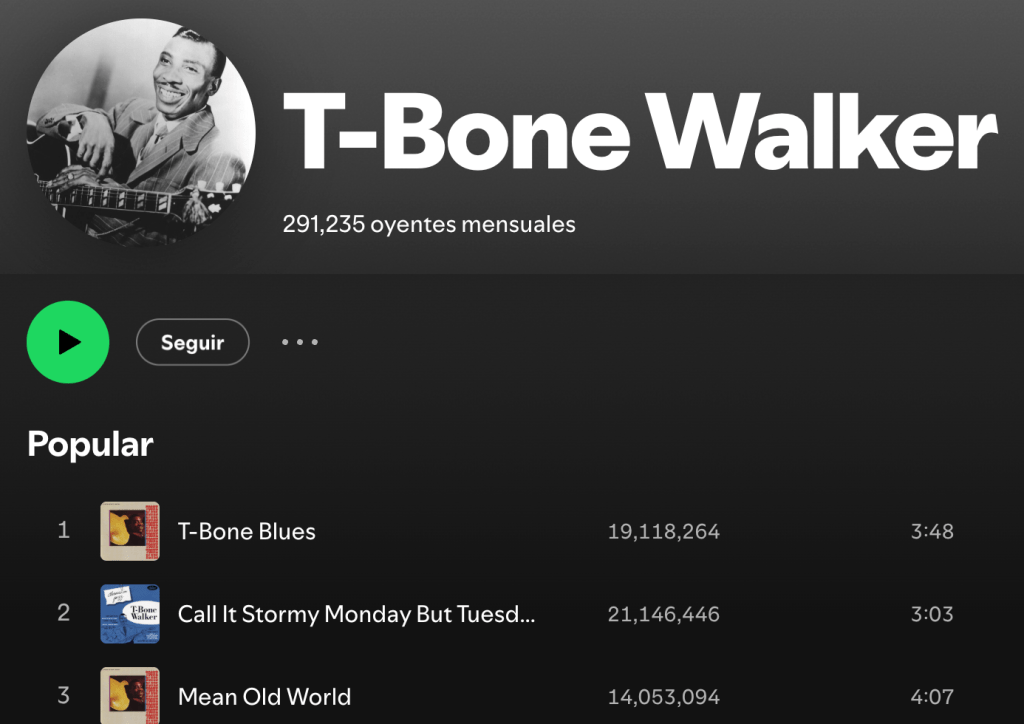Click the 3:48 track duration

932,531
